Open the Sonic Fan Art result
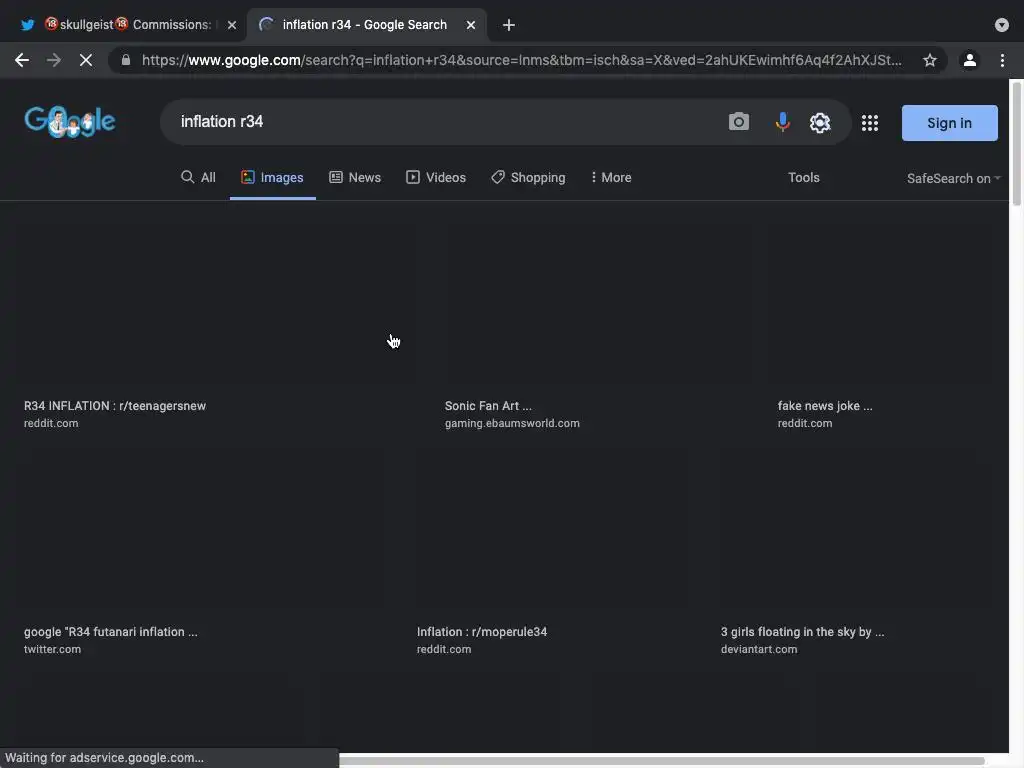 pos(488,406)
